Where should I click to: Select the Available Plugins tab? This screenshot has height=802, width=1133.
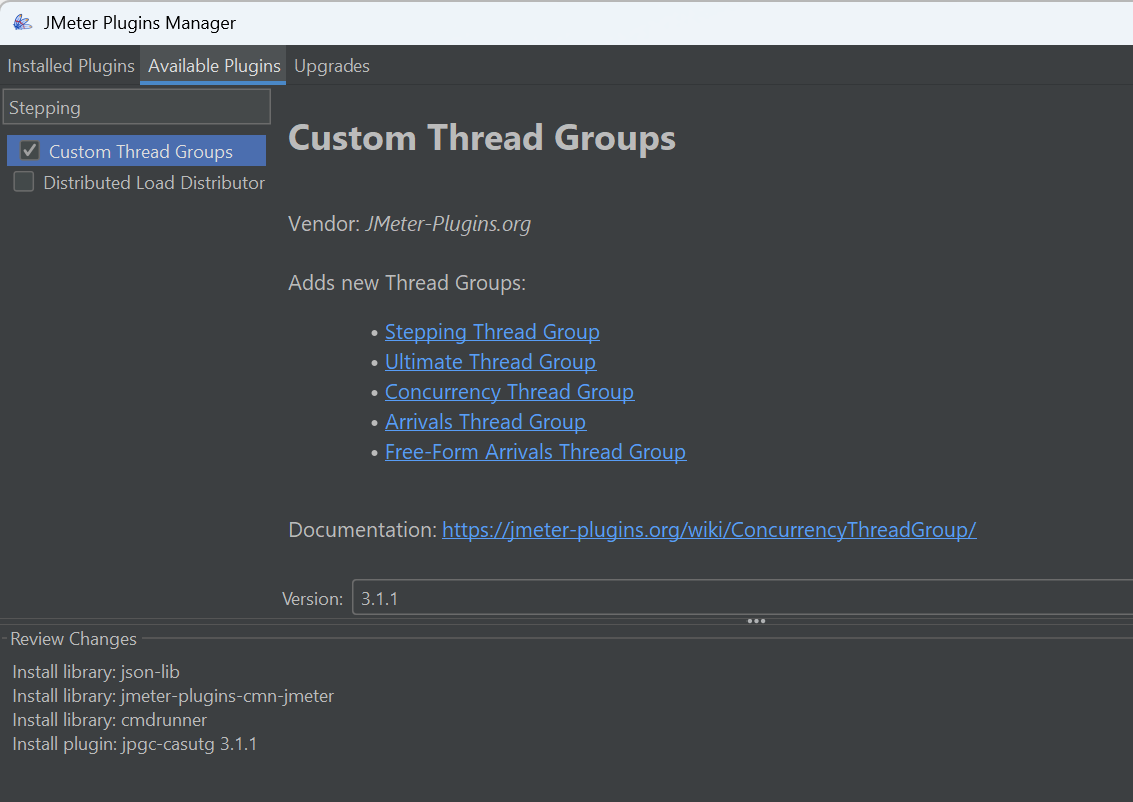point(214,66)
